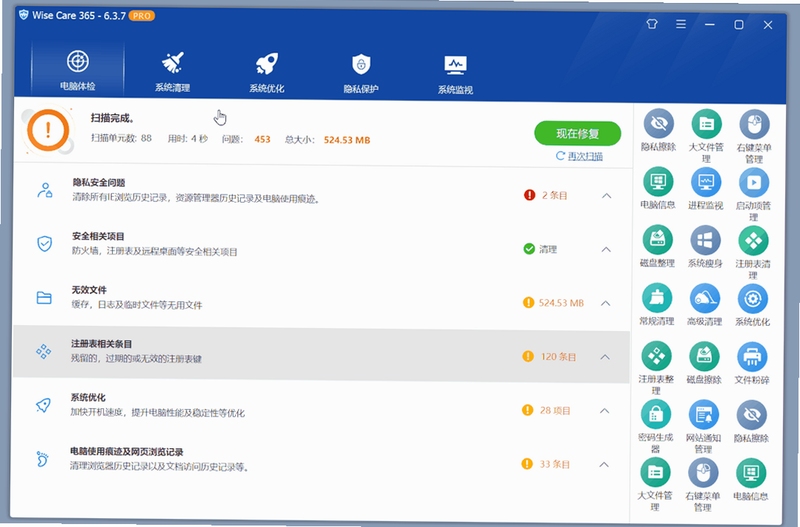The image size is (800, 527).
Task: Click the person-lock icon for 隐私安全问题
Action: 45,190
